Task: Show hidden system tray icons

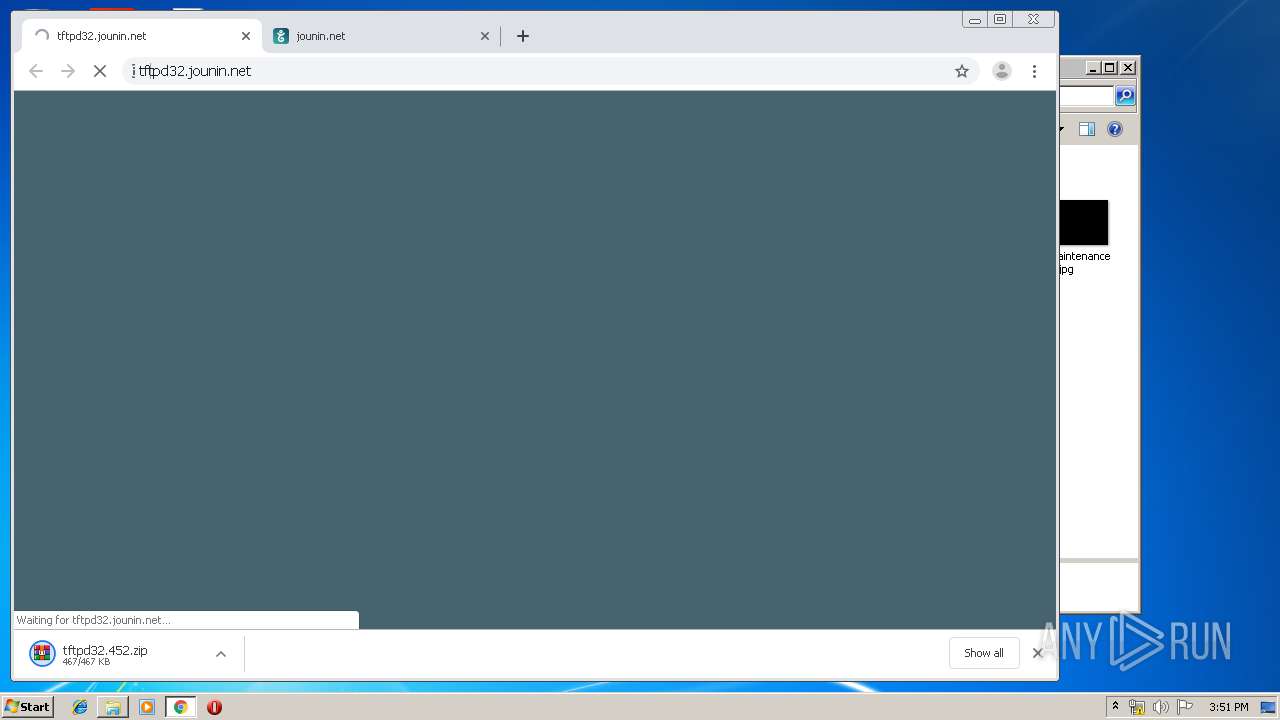Action: click(x=1115, y=707)
